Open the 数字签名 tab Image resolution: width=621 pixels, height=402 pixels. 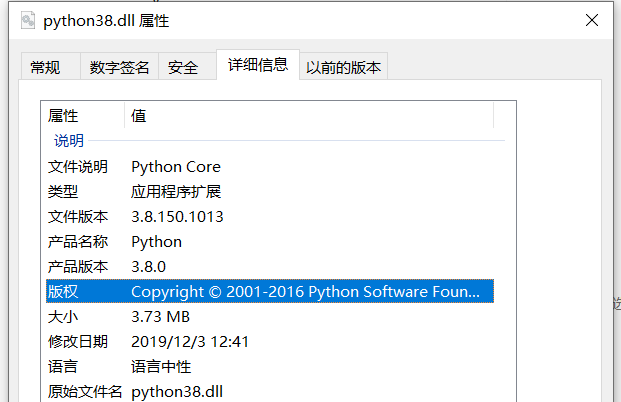coord(119,67)
